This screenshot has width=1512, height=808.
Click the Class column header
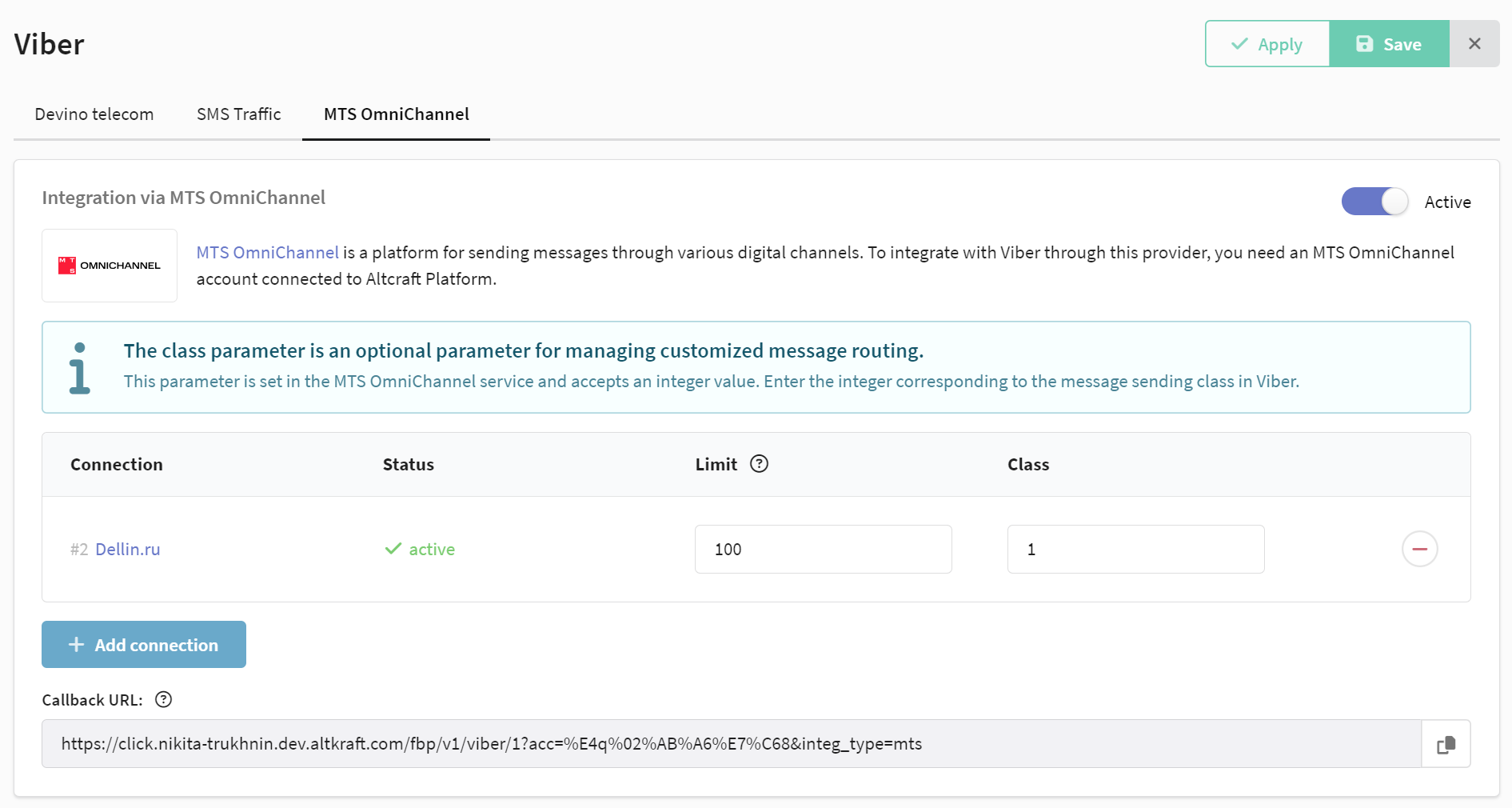click(x=1028, y=465)
